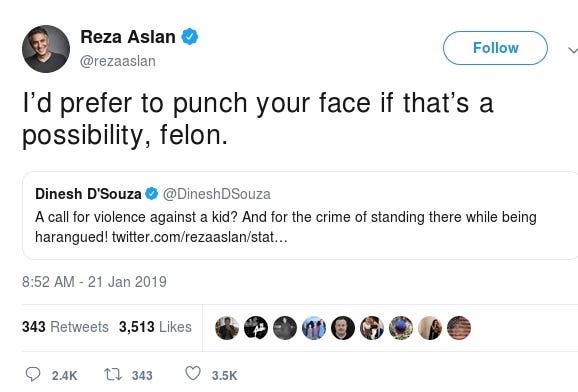Click the reply speech bubble icon

[x=33, y=374]
